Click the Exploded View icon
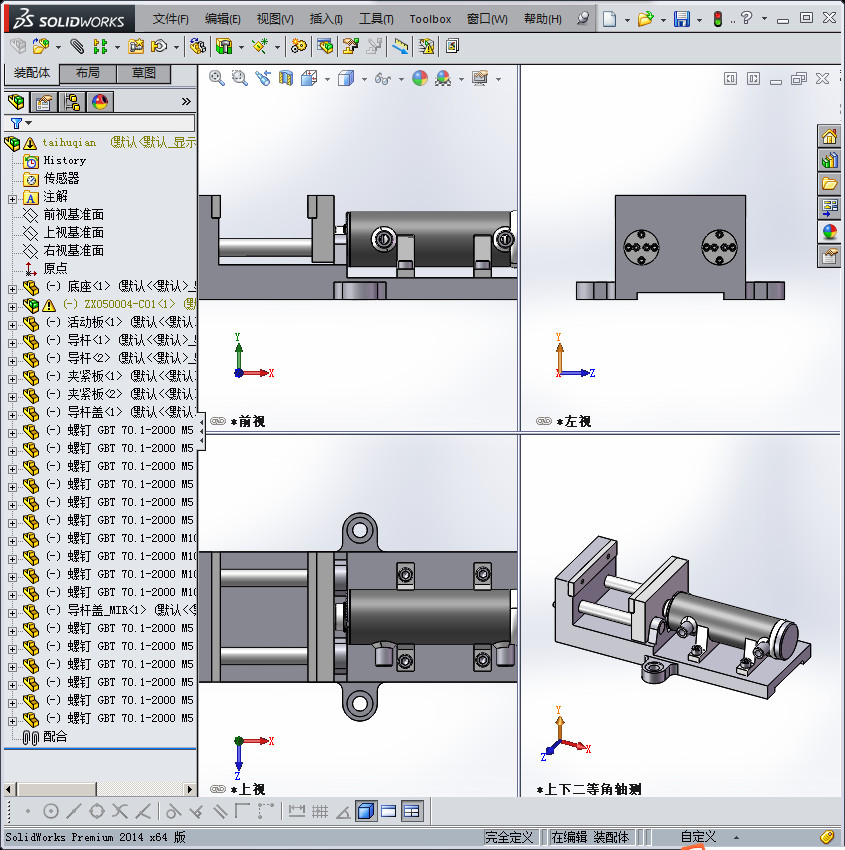 click(351, 47)
